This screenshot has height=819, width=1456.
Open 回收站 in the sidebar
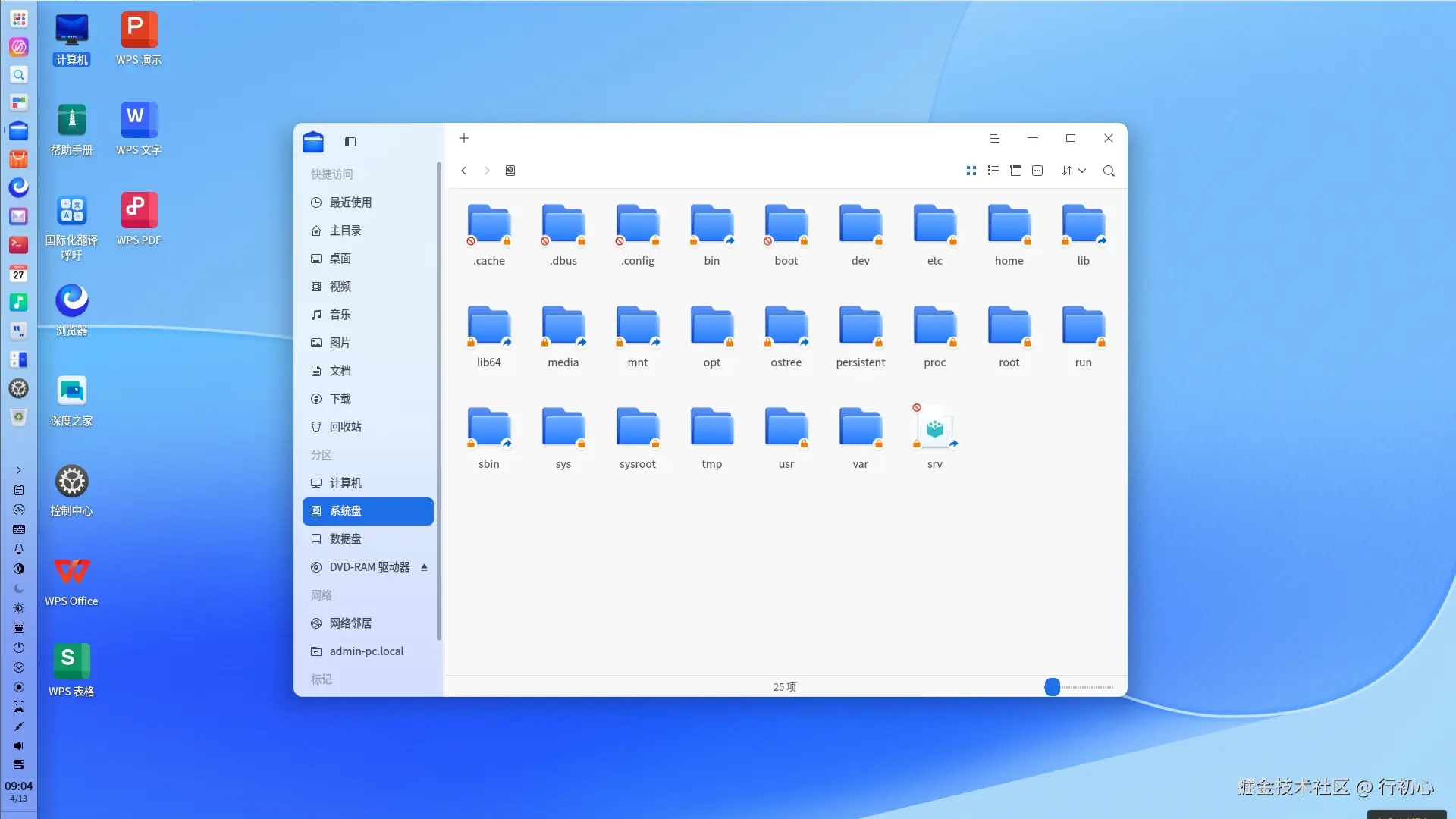[368, 427]
